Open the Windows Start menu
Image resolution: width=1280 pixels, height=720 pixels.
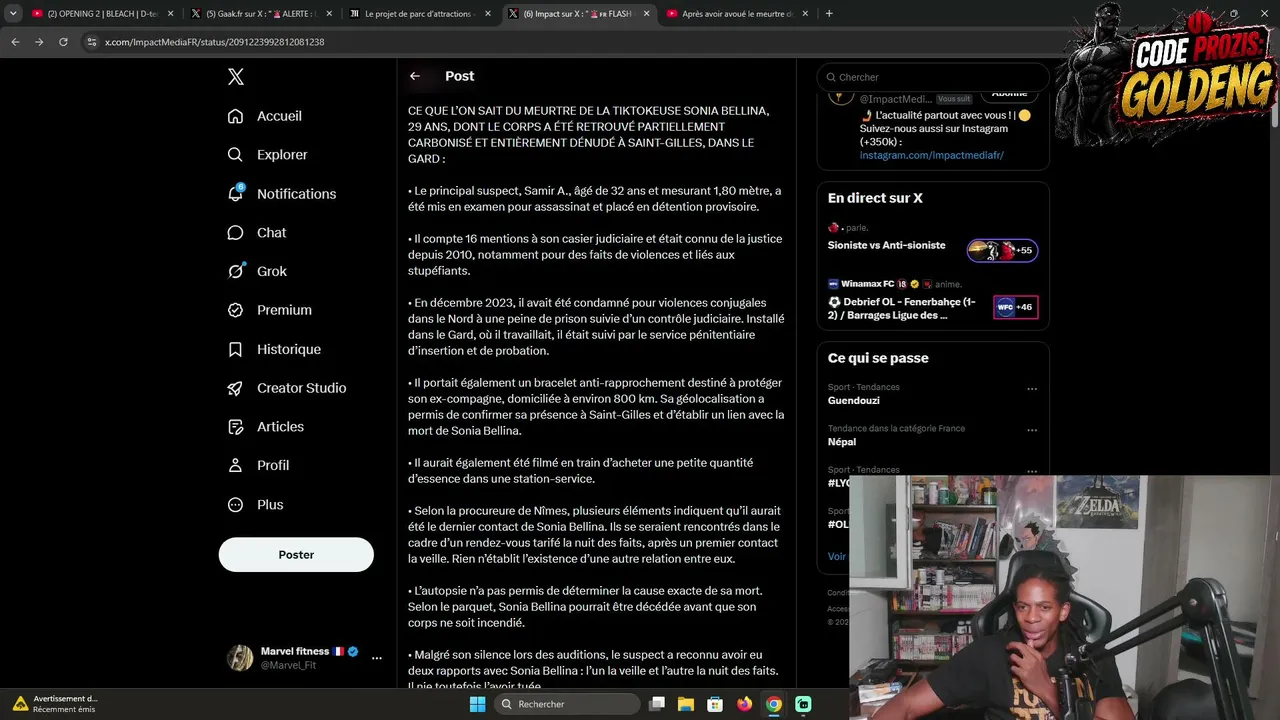(x=478, y=704)
